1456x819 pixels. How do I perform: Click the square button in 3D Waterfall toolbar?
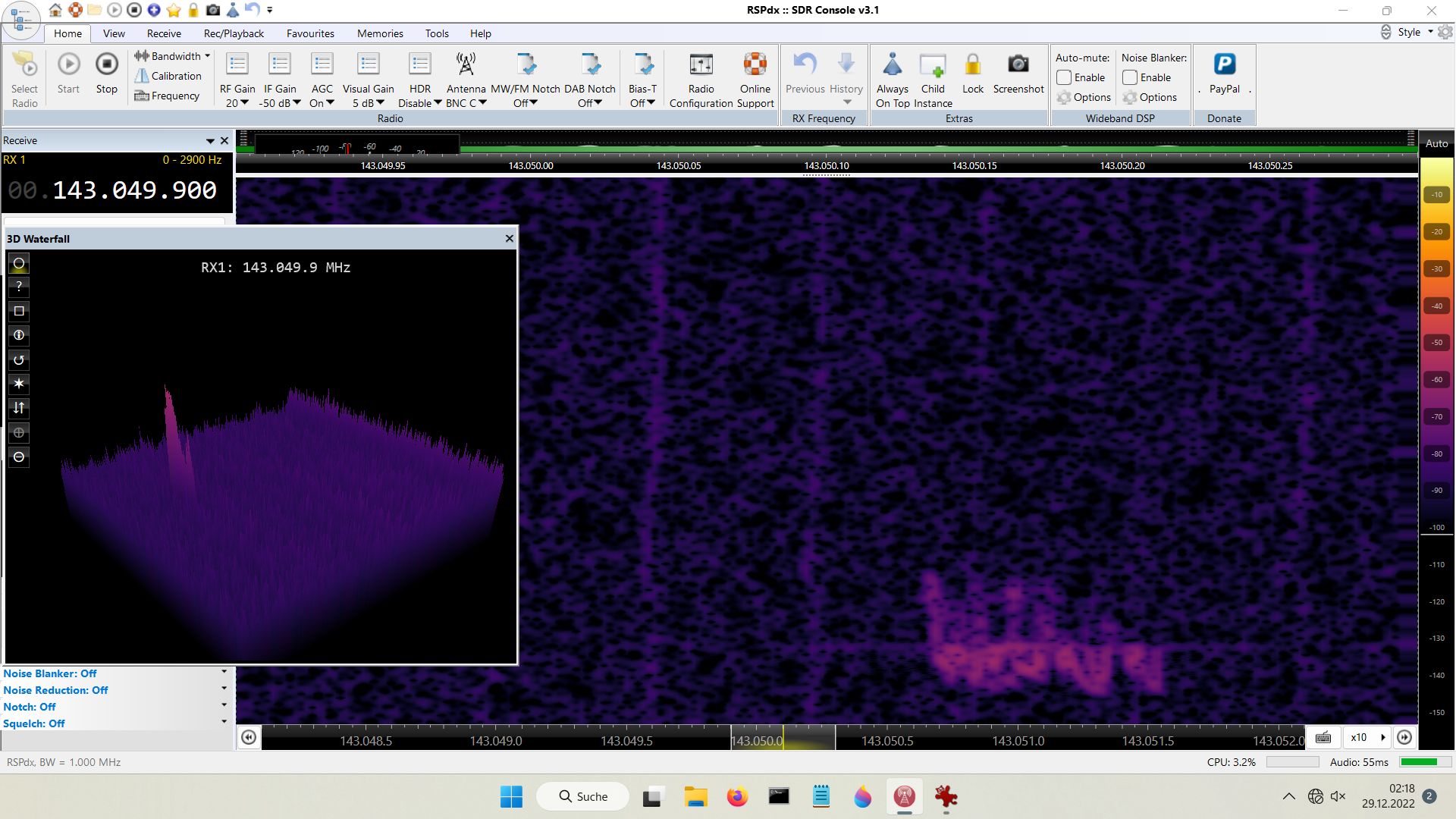(19, 311)
